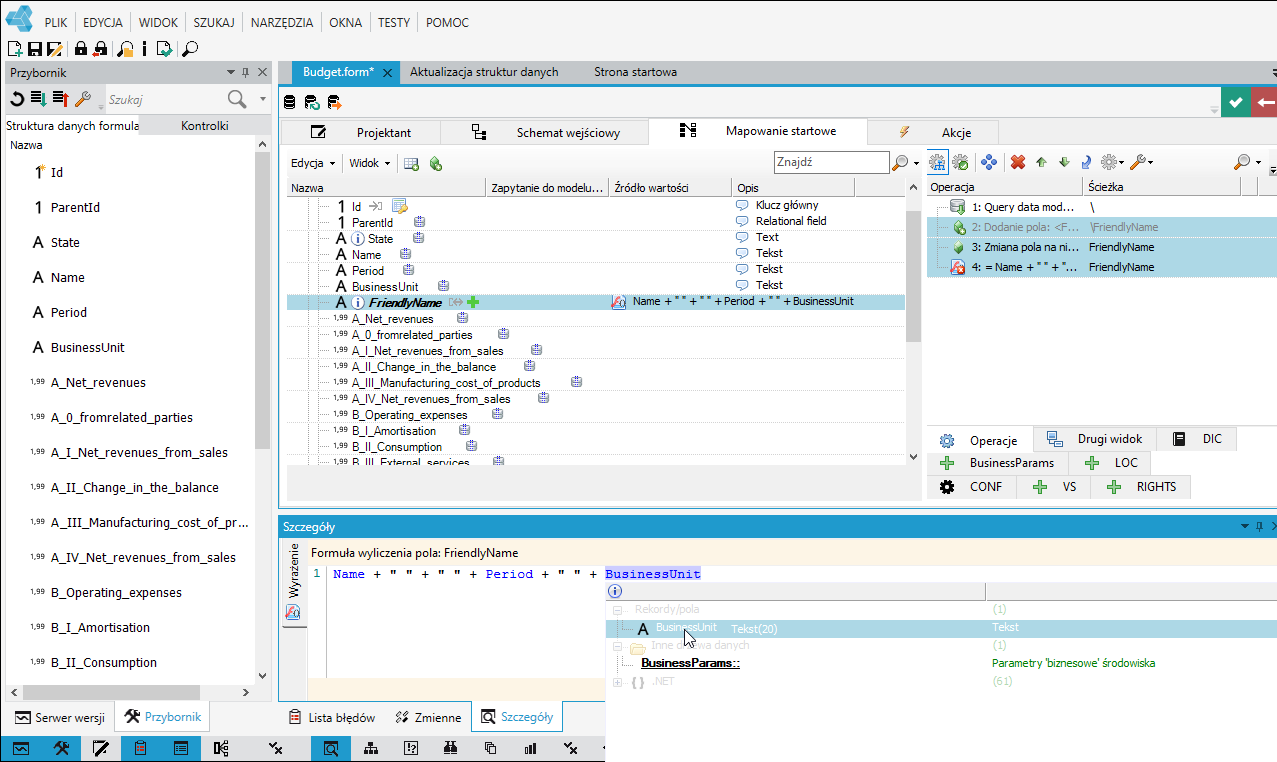Click the green down arrow operation icon
The height and width of the screenshot is (762, 1277).
pos(1063,162)
